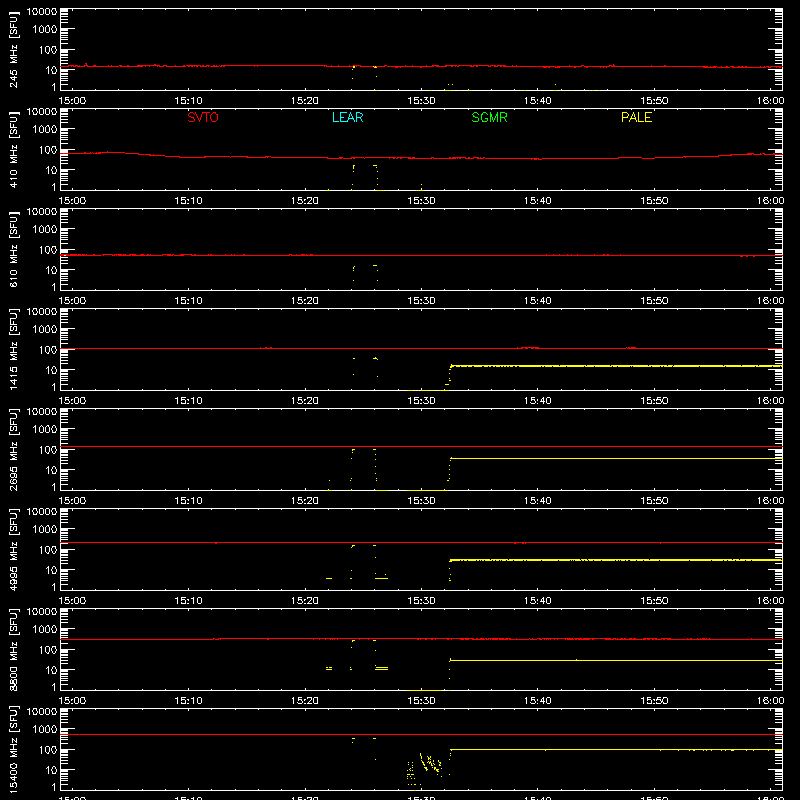Click the 1000 tick of the 4995 MHz plot
The image size is (800, 800).
coord(45,530)
